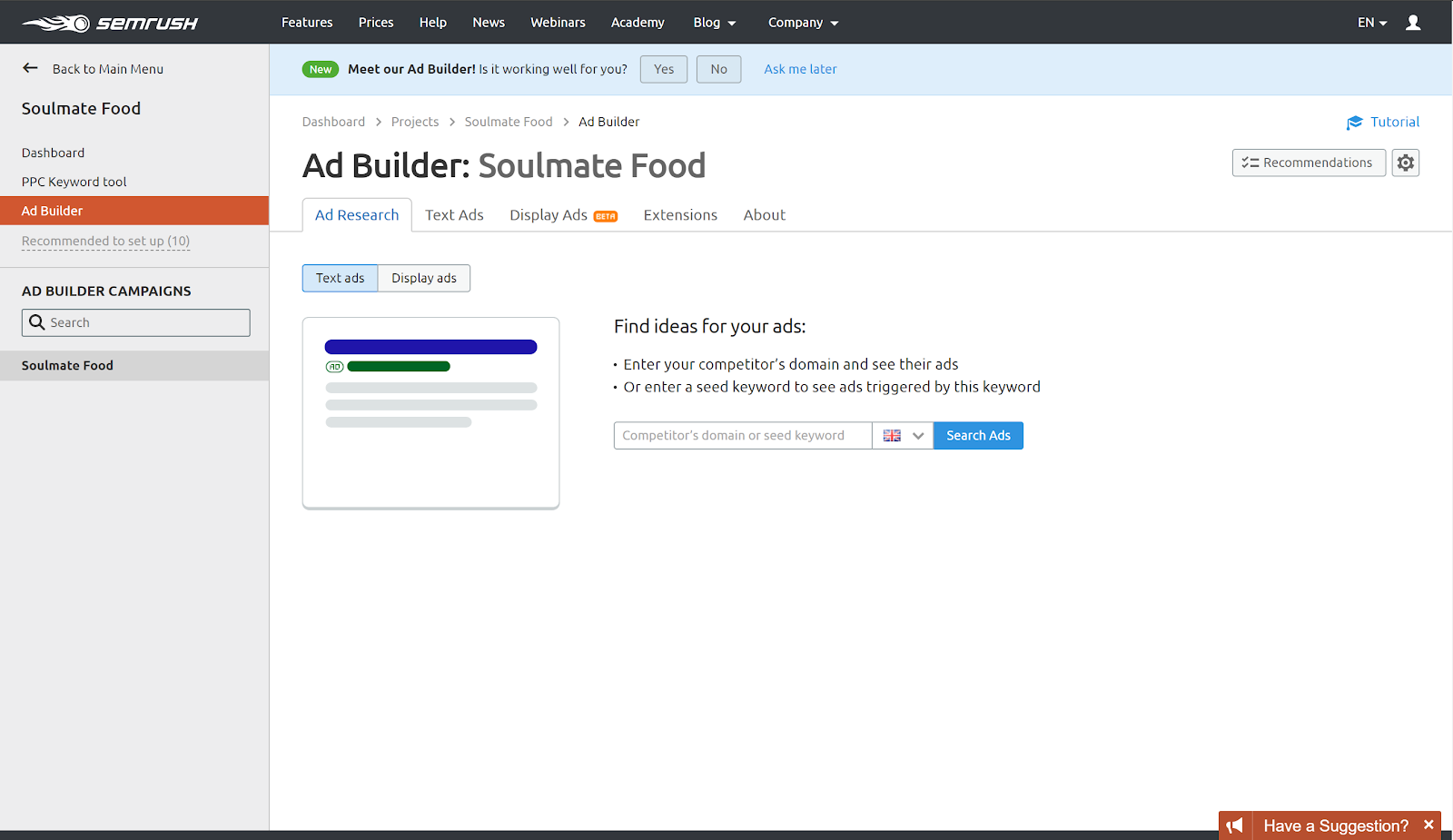Open the EN language dropdown
This screenshot has width=1453, height=840.
(x=1372, y=23)
